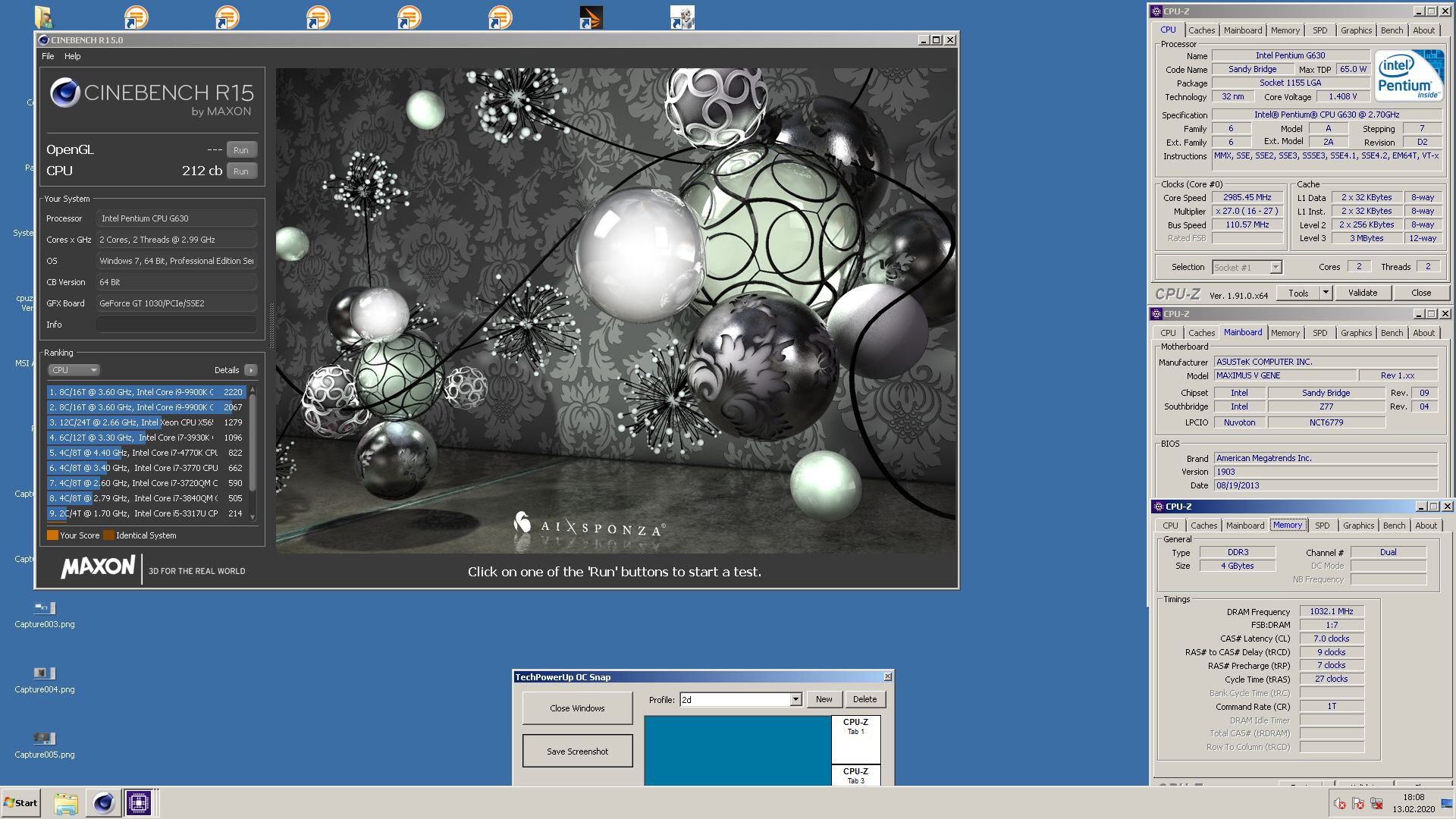Click Close button in top CPU-Z window
The width and height of the screenshot is (1456, 819).
pyautogui.click(x=1421, y=293)
